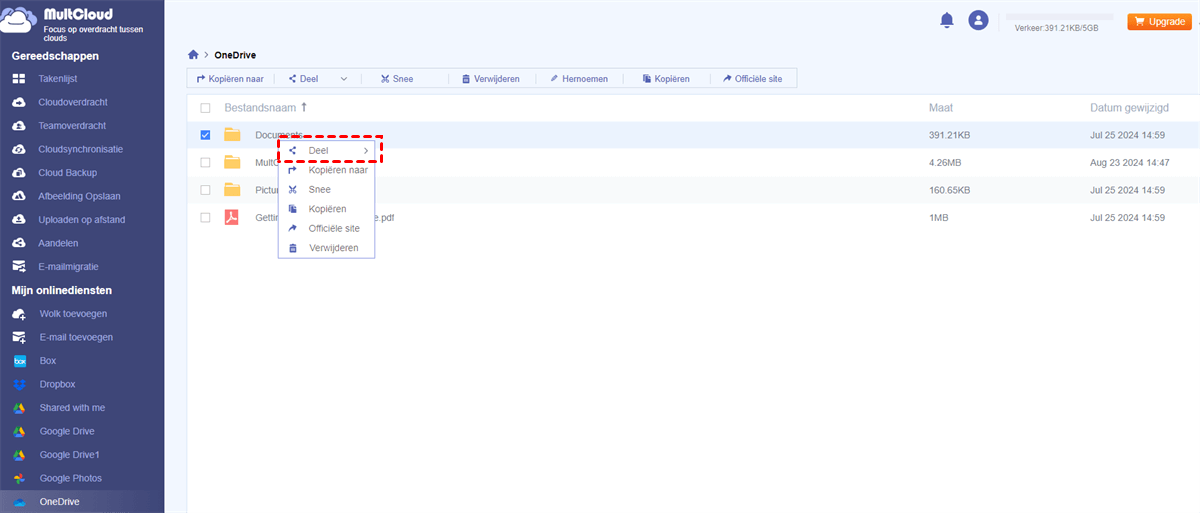Select the Afbeelding Opslaan icon
1200x513 pixels.
click(x=19, y=196)
